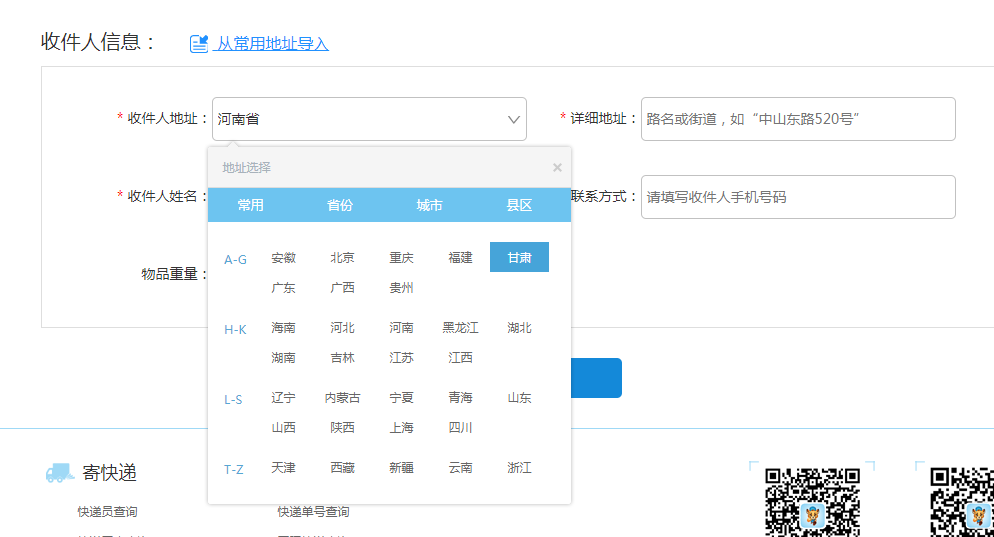This screenshot has height=537, width=994.
Task: Focus the 联系方式 phone number field
Action: coord(797,197)
